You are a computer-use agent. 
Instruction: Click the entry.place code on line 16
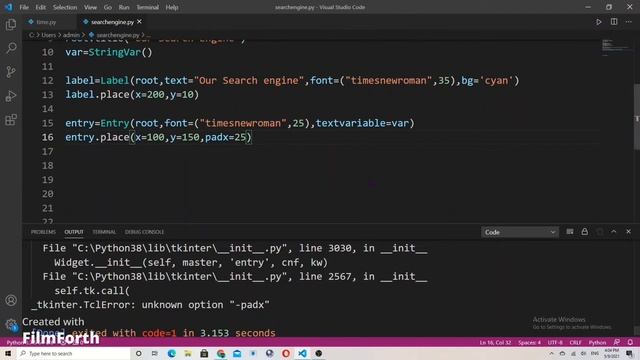click(158, 137)
